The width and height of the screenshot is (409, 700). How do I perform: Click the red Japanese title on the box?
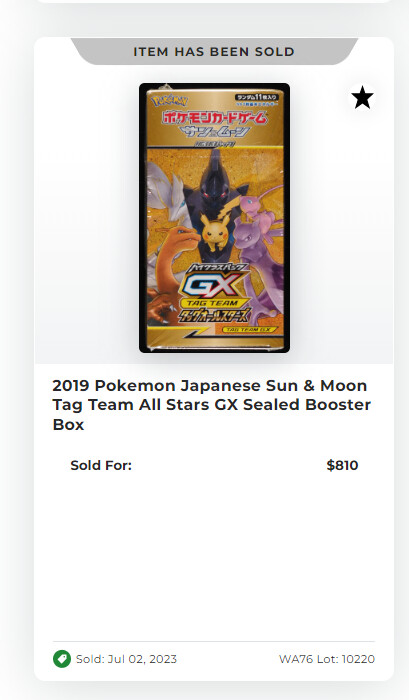[x=215, y=117]
